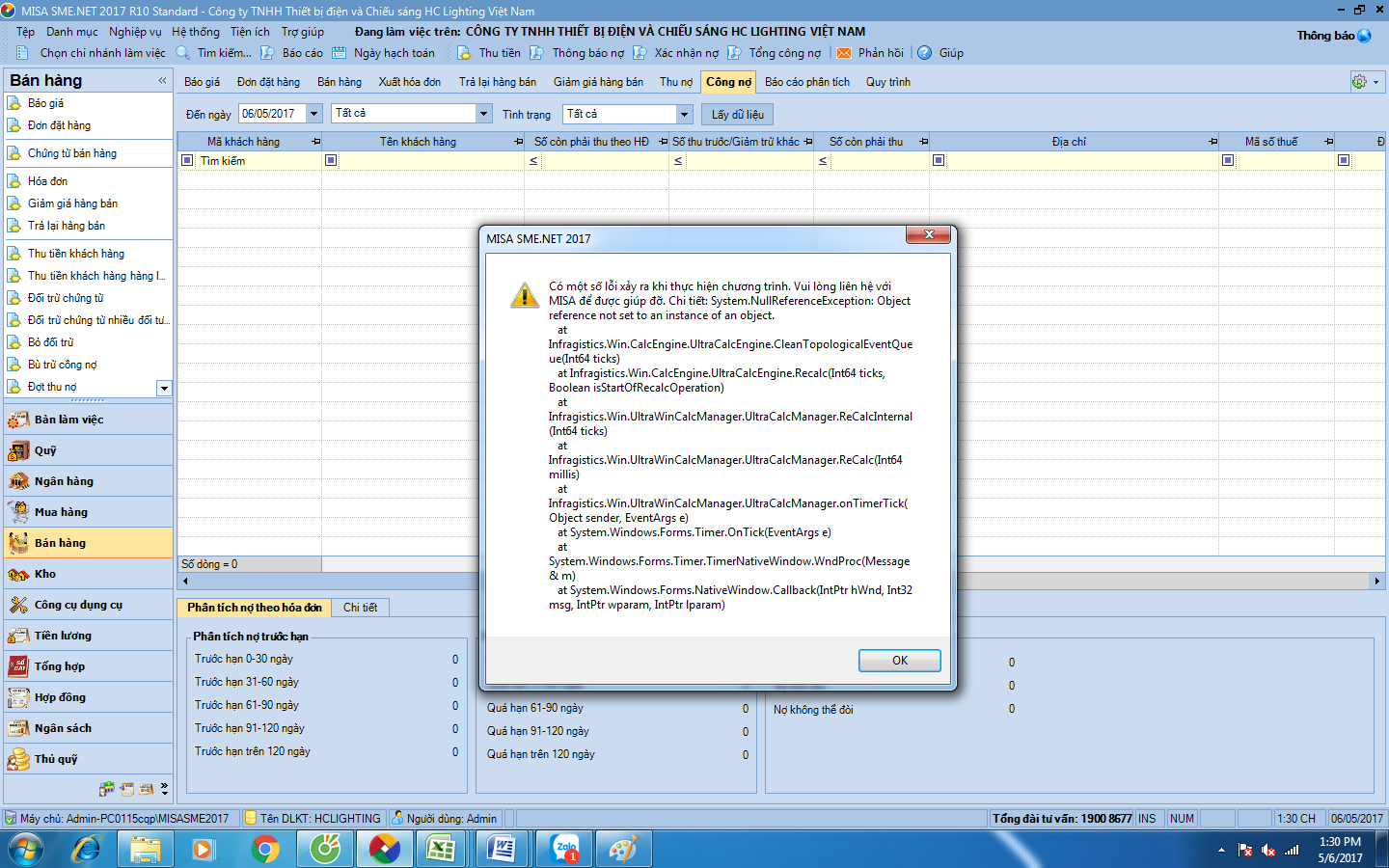Open the Thủ quỹ module
This screenshot has width=1389, height=868.
tap(87, 759)
